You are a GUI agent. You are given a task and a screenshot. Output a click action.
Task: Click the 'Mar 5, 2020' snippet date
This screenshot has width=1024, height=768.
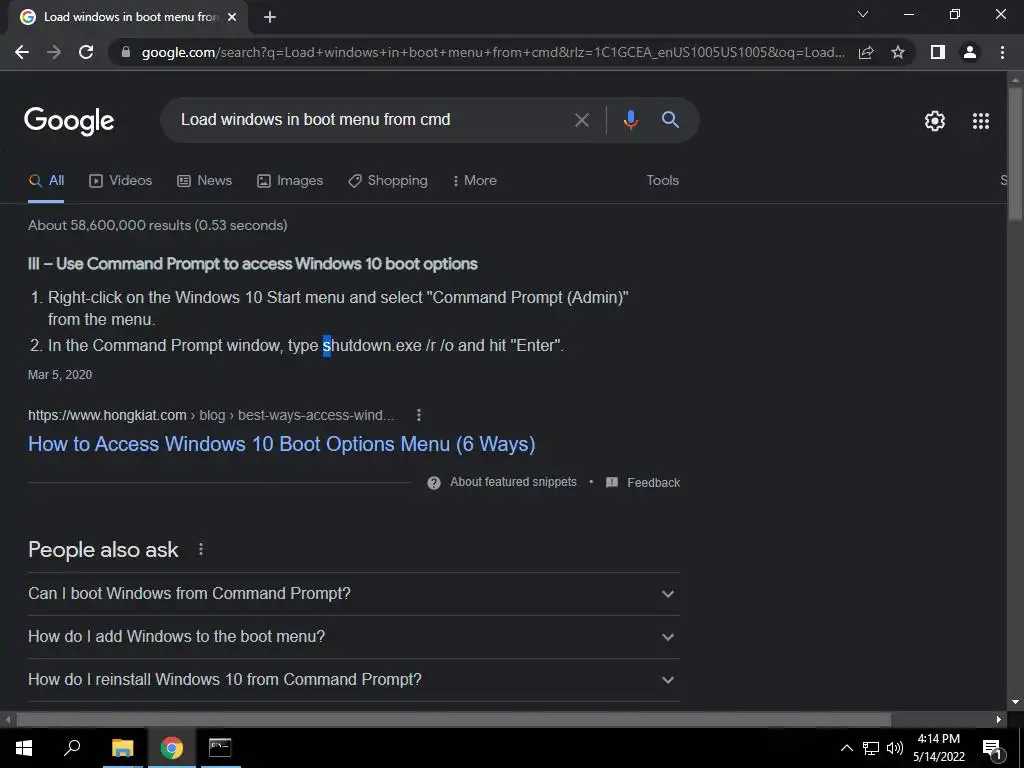click(60, 375)
